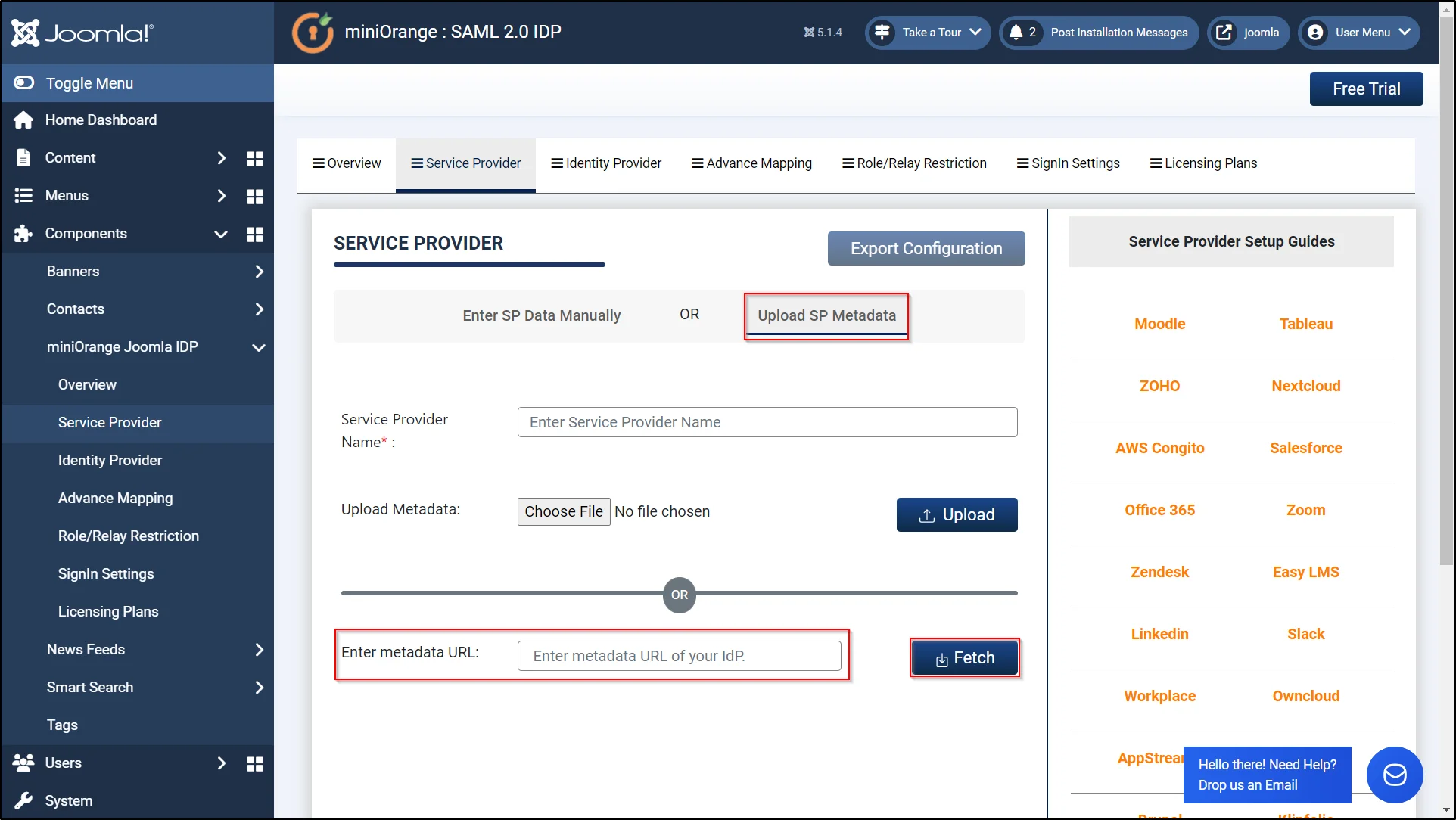Click the Fetch metadata button
Viewport: 1456px width, 820px height.
[964, 657]
